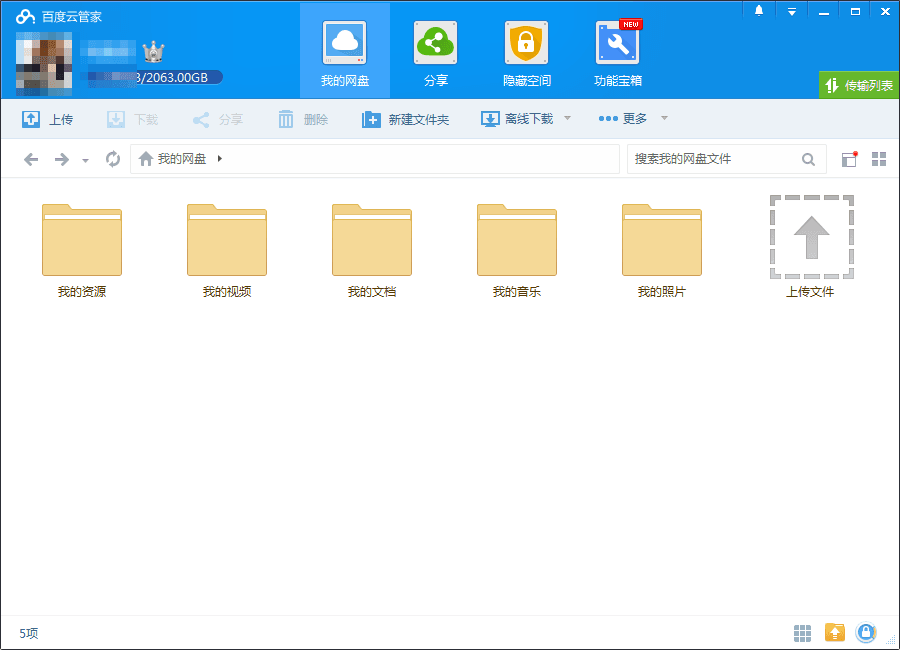Open the 分享 sharing tab

click(435, 50)
